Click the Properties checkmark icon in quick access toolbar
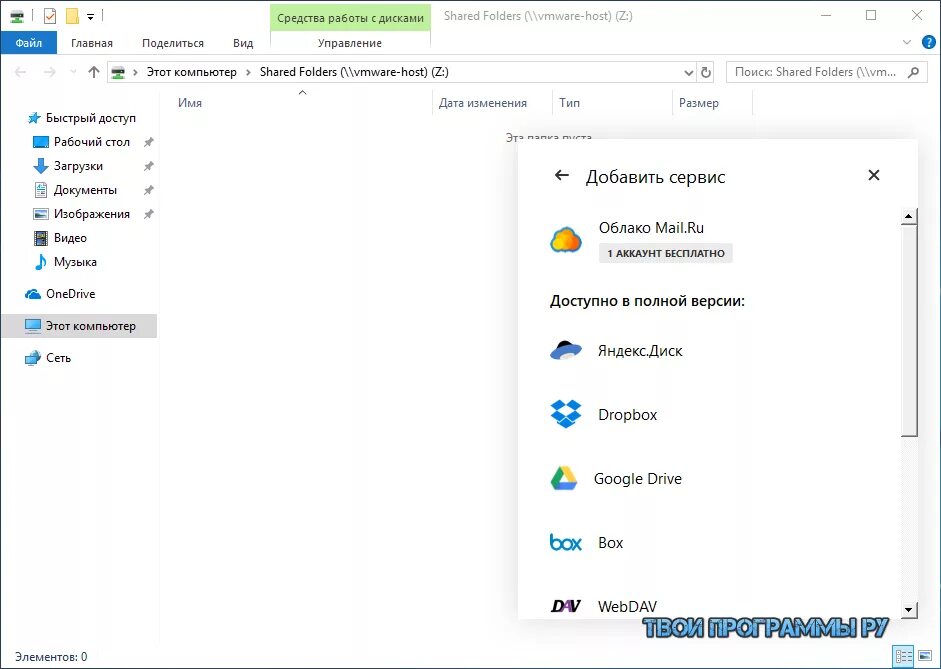This screenshot has height=669, width=941. [x=50, y=16]
